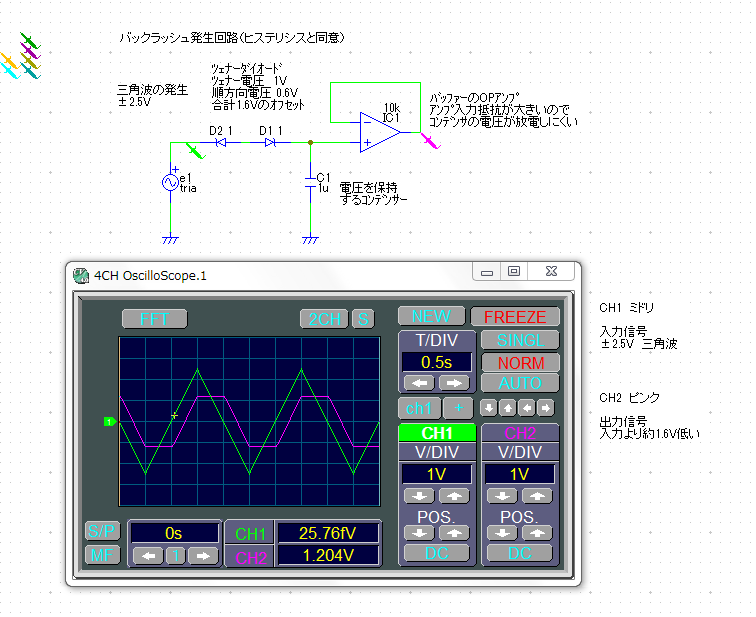The width and height of the screenshot is (756, 617).
Task: Maximize the 4CH OscilloScope.1 window
Action: pos(514,271)
